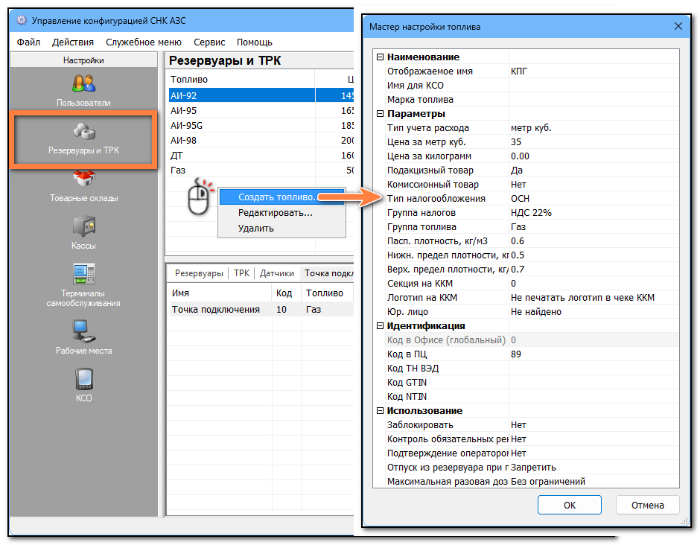Open the Товарные склады warehouse icon
This screenshot has width=700, height=545.
point(84,179)
